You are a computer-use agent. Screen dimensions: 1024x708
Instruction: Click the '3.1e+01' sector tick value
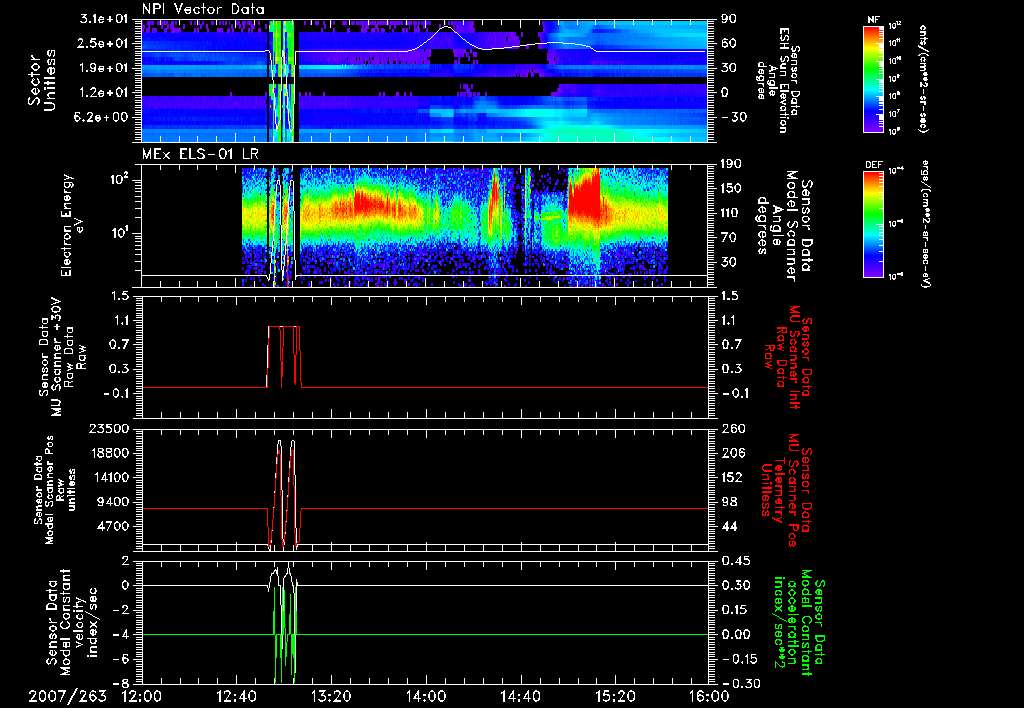(103, 19)
